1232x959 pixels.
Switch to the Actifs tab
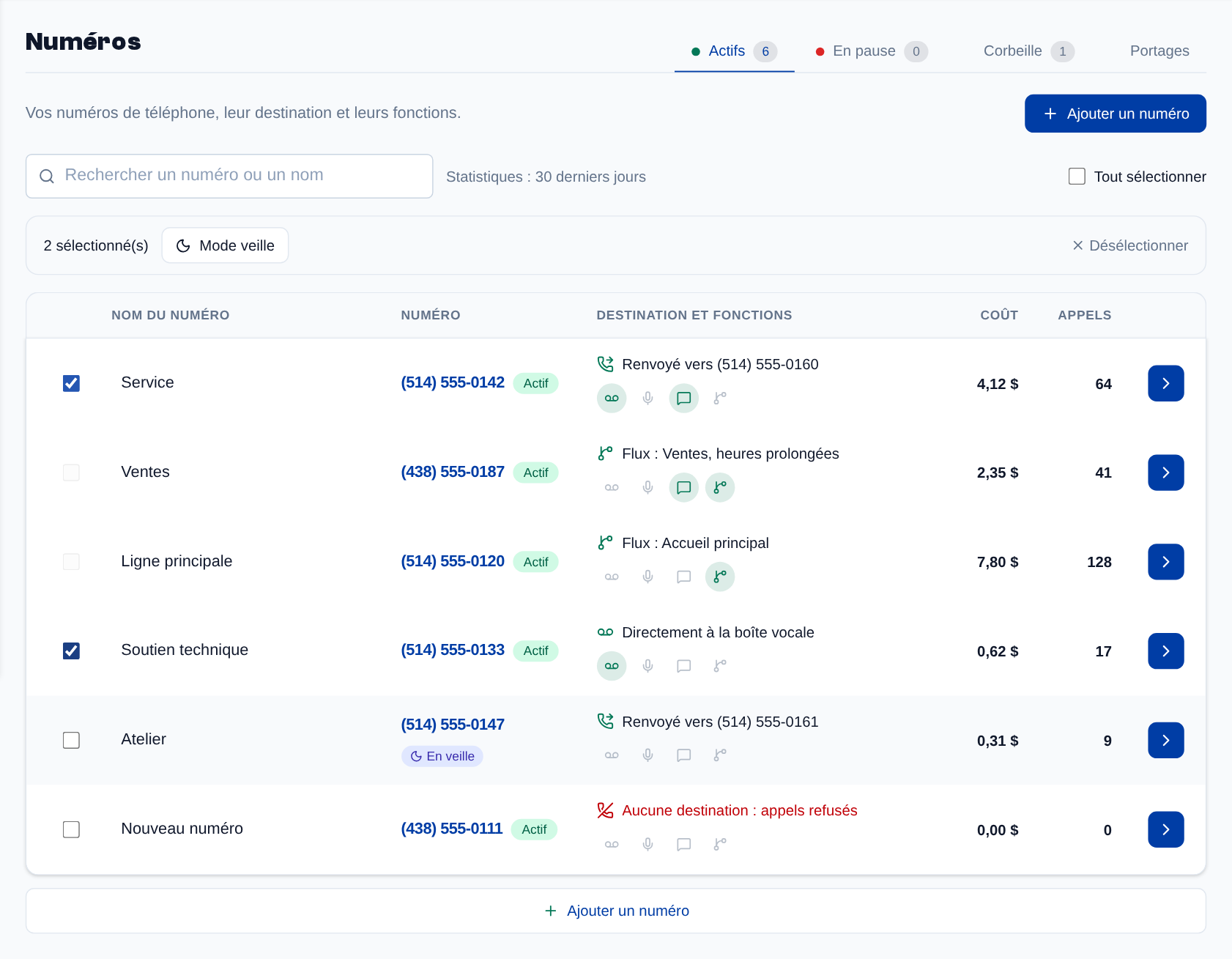point(734,51)
